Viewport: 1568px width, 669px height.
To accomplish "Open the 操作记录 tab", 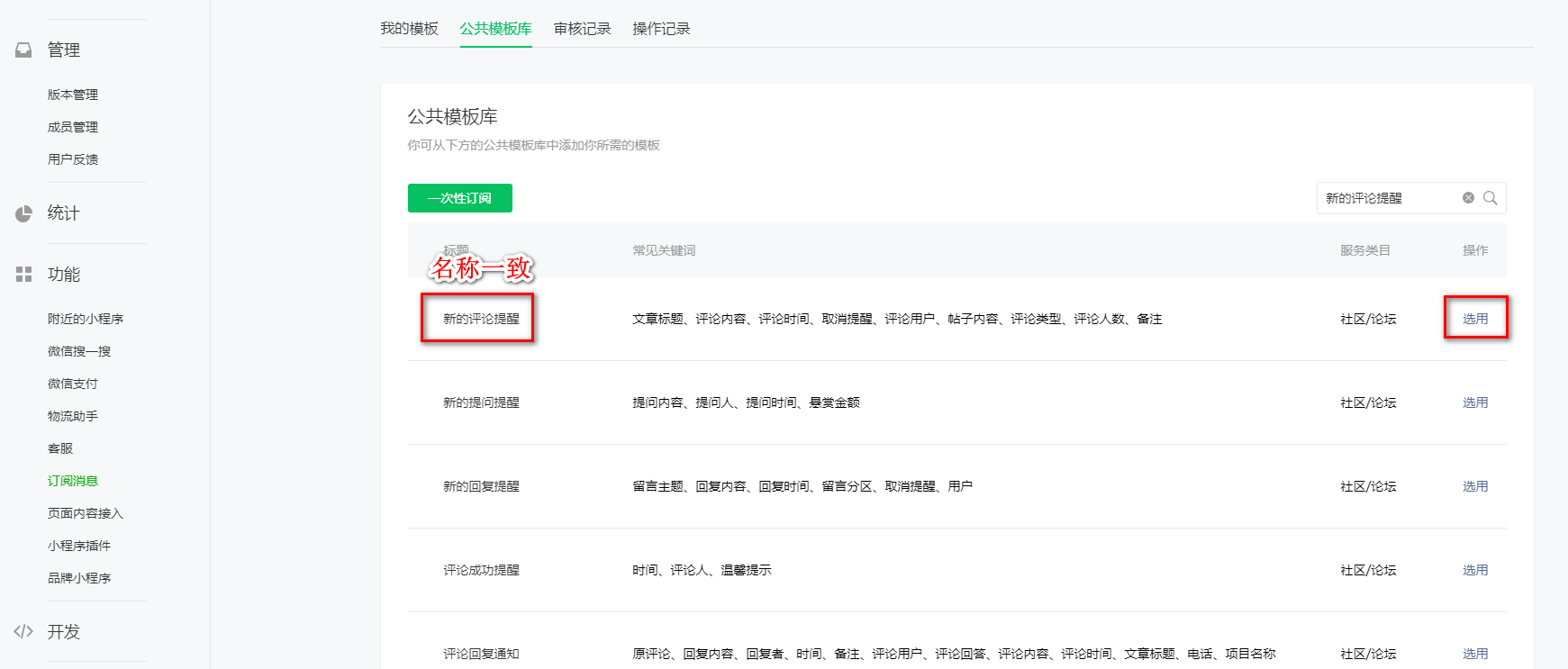I will point(661,29).
